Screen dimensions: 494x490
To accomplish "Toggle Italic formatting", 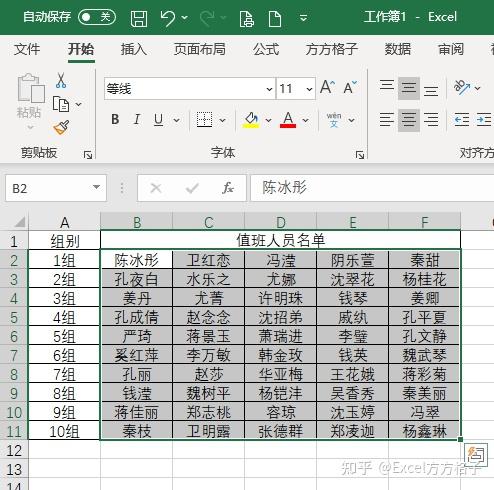I will (x=137, y=119).
